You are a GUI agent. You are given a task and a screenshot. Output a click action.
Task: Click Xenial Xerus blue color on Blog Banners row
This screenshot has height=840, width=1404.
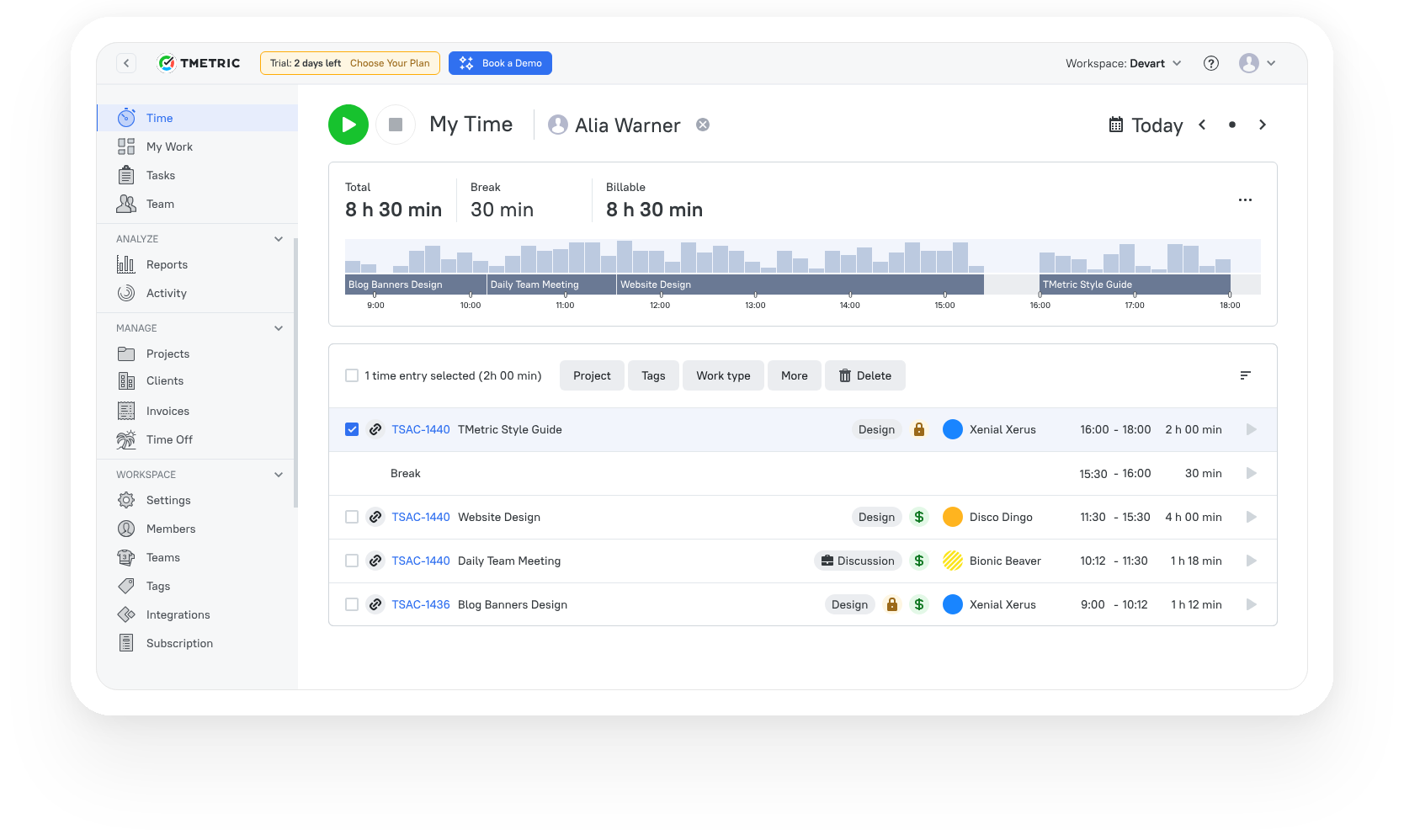953,604
